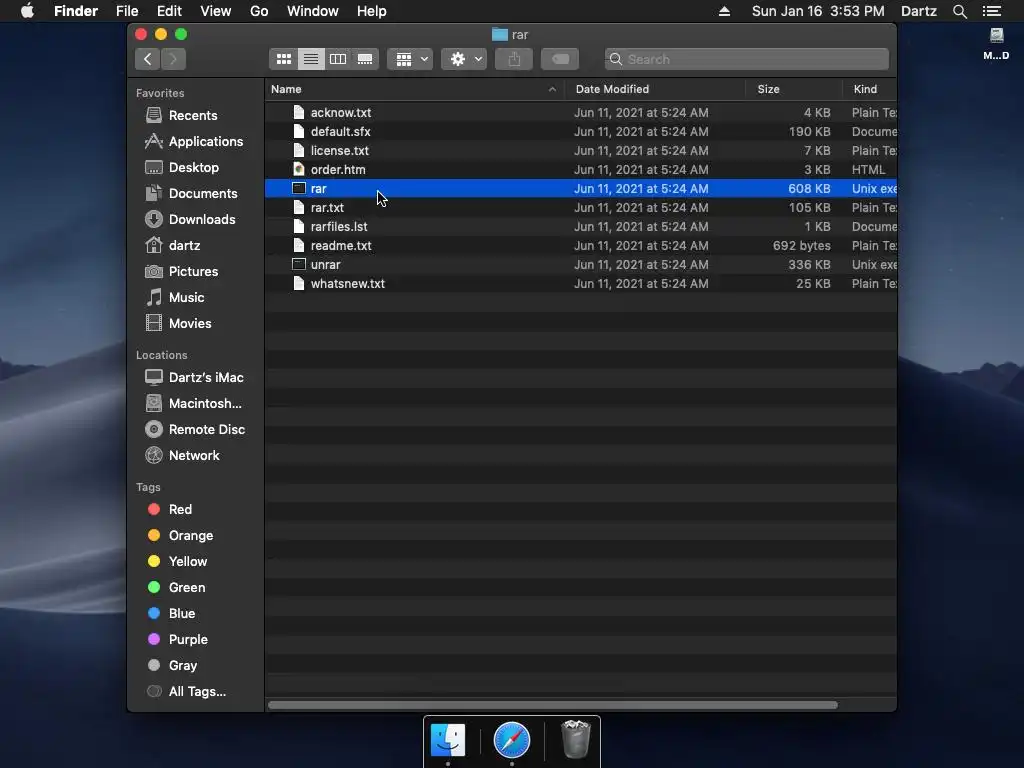Open Desktop in the sidebar

click(x=193, y=168)
